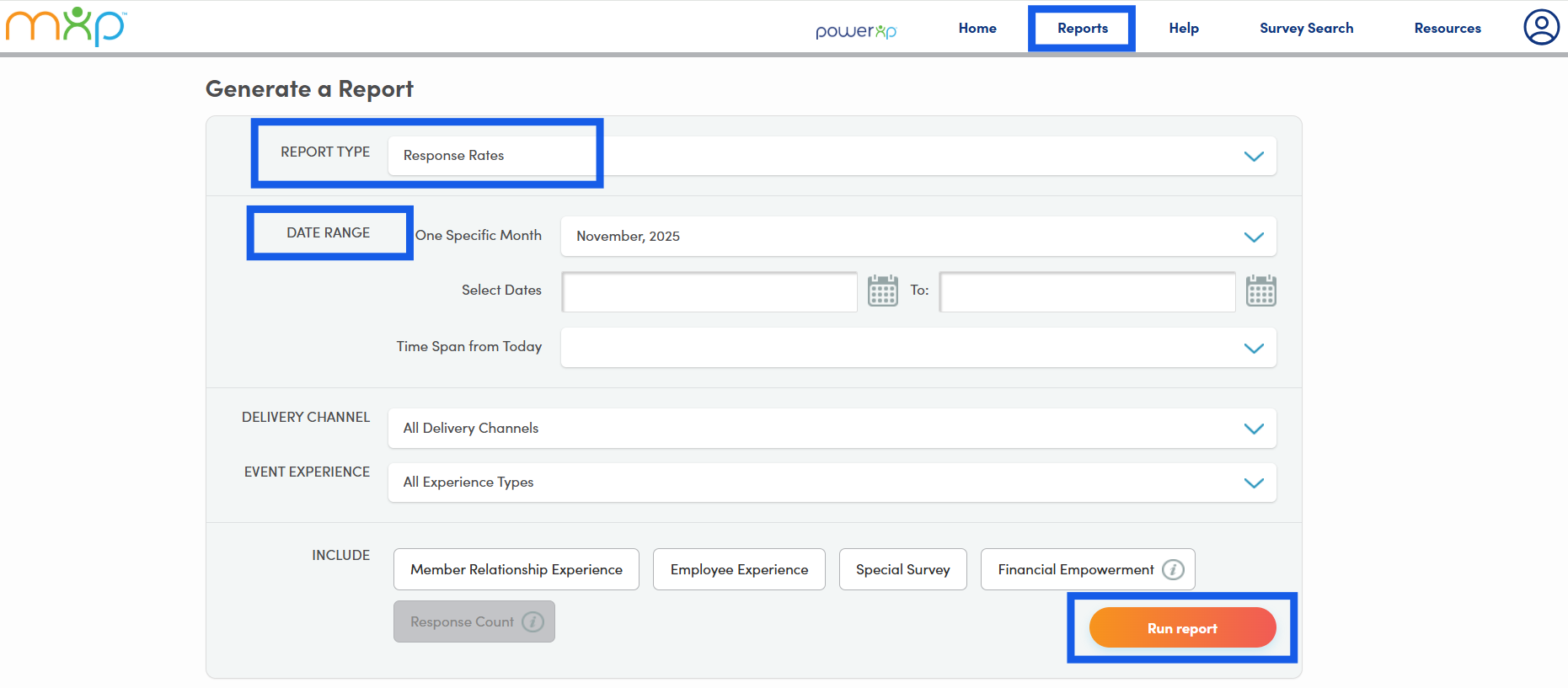Open the Resources navigation link
The height and width of the screenshot is (688, 1568).
1447,29
